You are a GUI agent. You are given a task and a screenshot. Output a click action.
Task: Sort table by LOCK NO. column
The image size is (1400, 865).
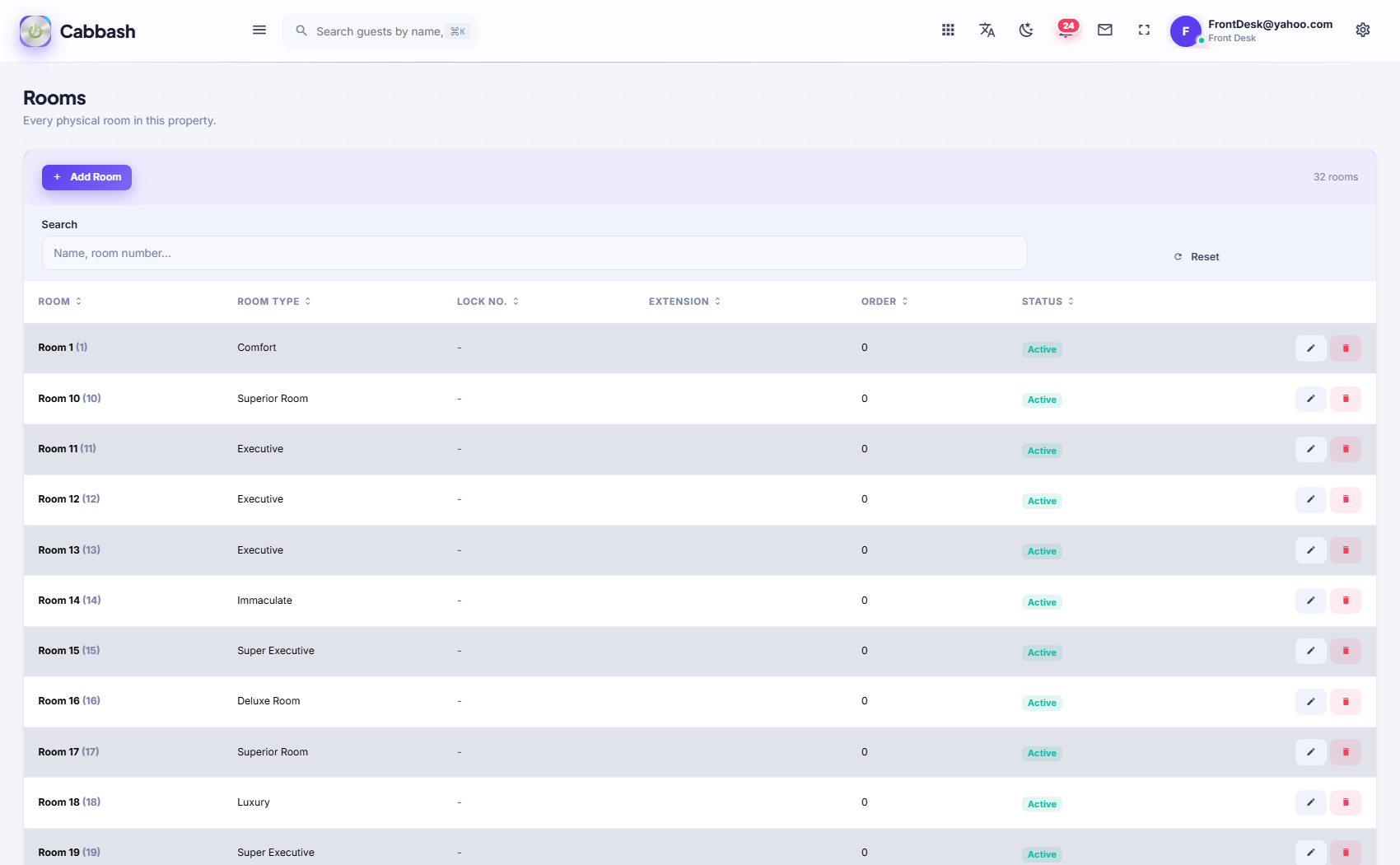488,302
